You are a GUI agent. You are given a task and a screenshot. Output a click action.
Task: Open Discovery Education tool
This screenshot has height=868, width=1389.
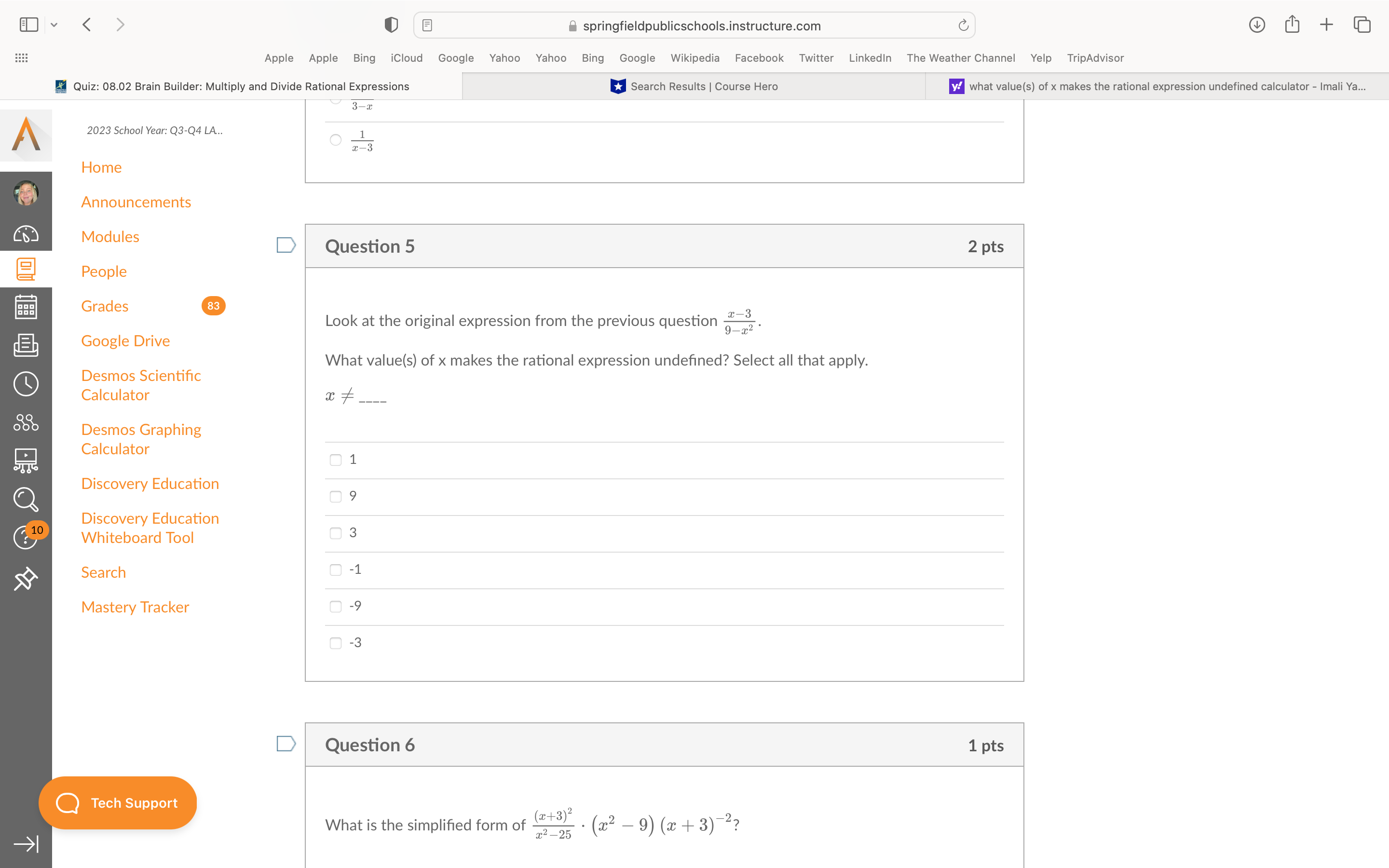(149, 483)
